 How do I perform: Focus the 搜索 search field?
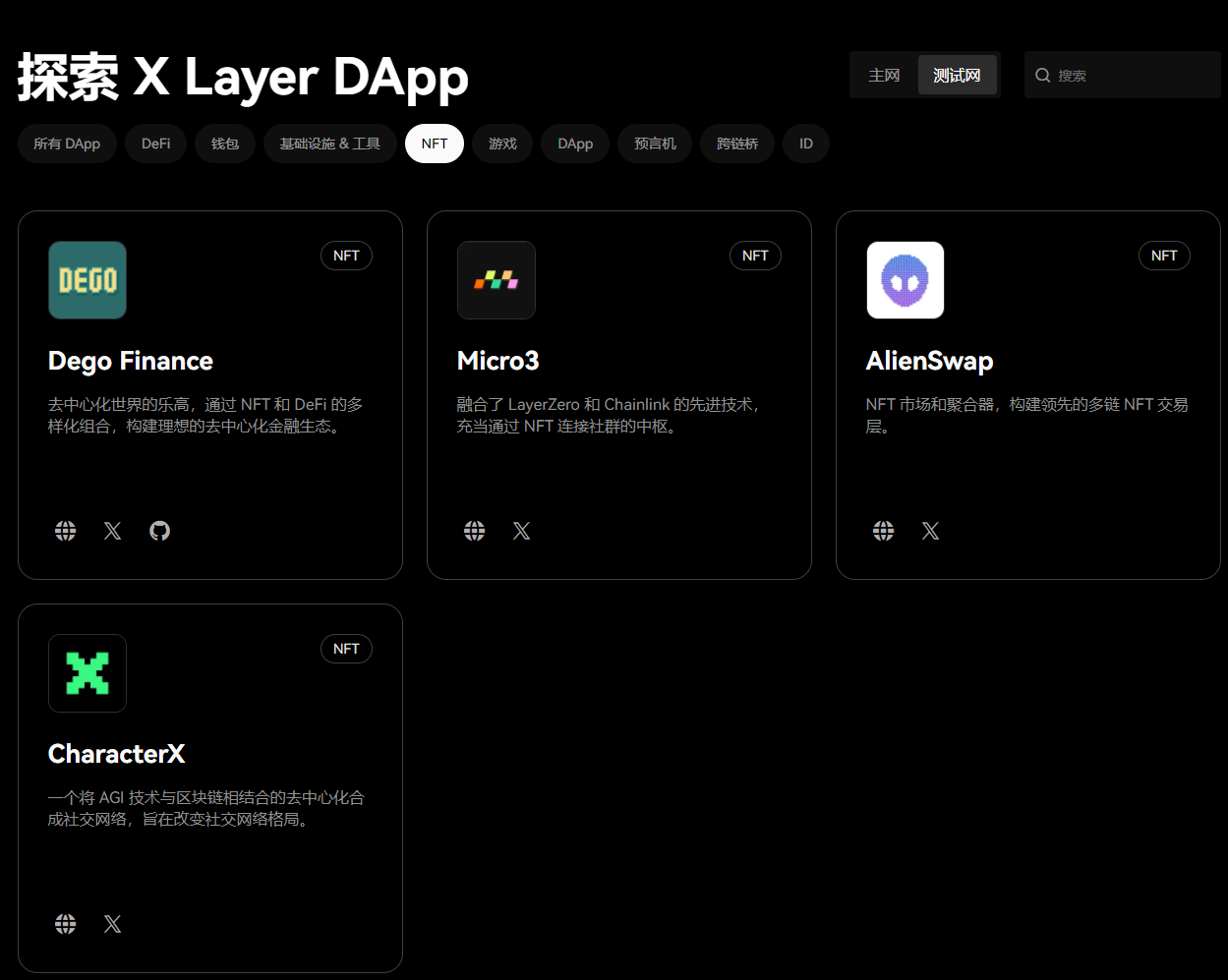pyautogui.click(x=1123, y=75)
